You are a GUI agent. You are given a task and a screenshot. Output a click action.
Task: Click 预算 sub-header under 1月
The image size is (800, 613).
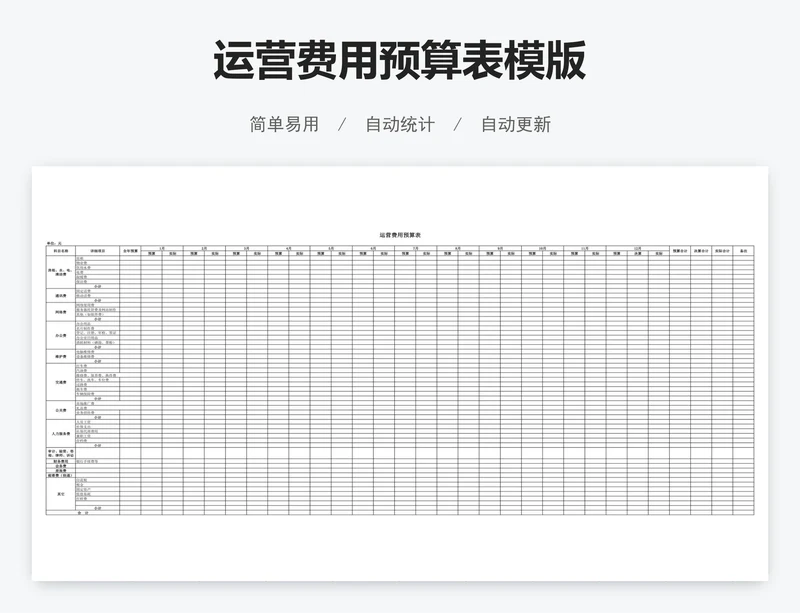[x=152, y=253]
